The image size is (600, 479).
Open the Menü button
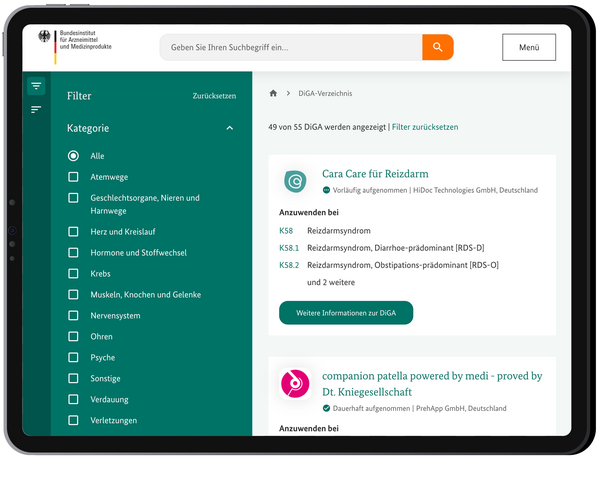(529, 47)
